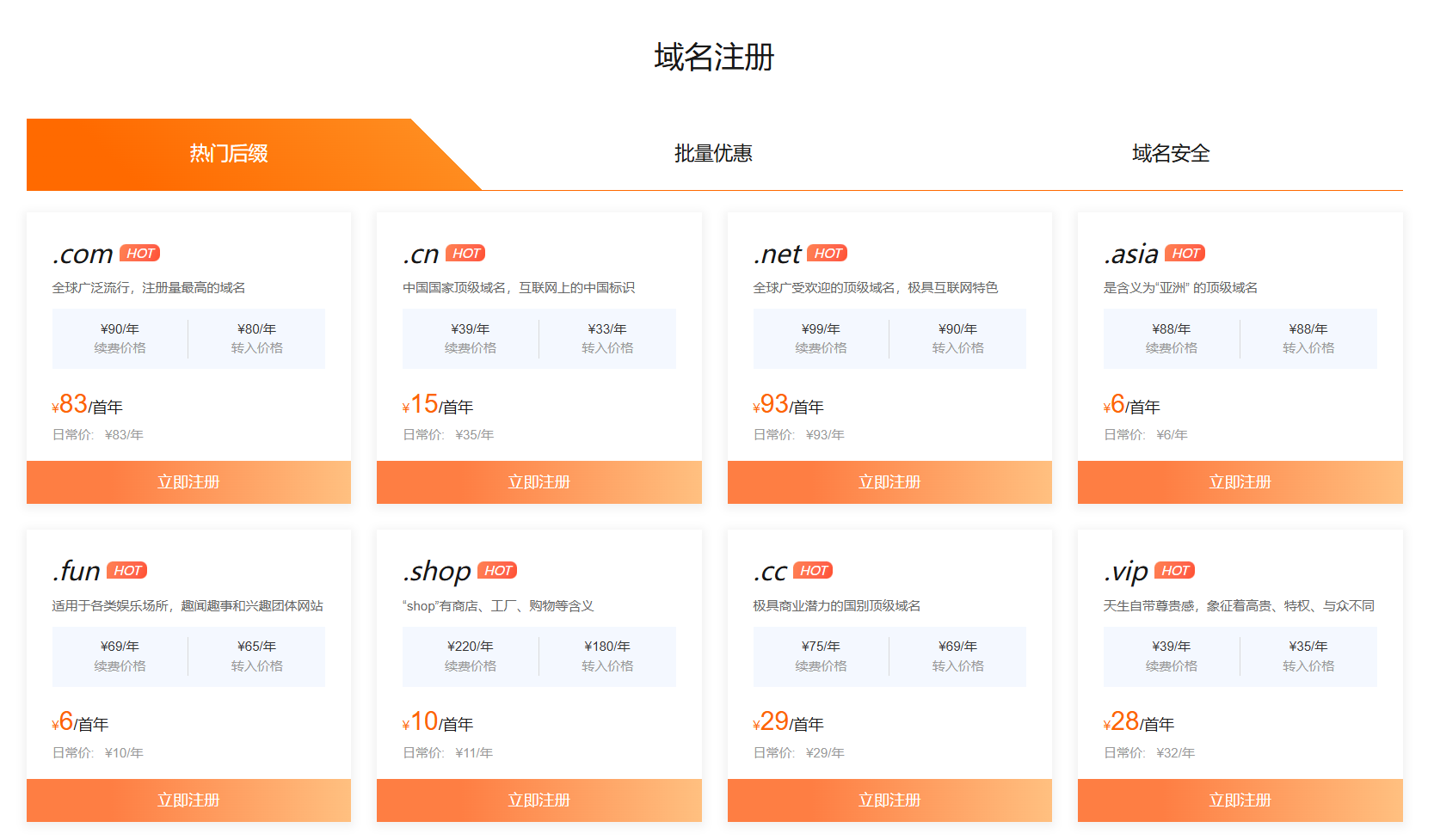The width and height of the screenshot is (1434, 840).
Task: Select the 热门后缀 tab
Action: (x=229, y=154)
